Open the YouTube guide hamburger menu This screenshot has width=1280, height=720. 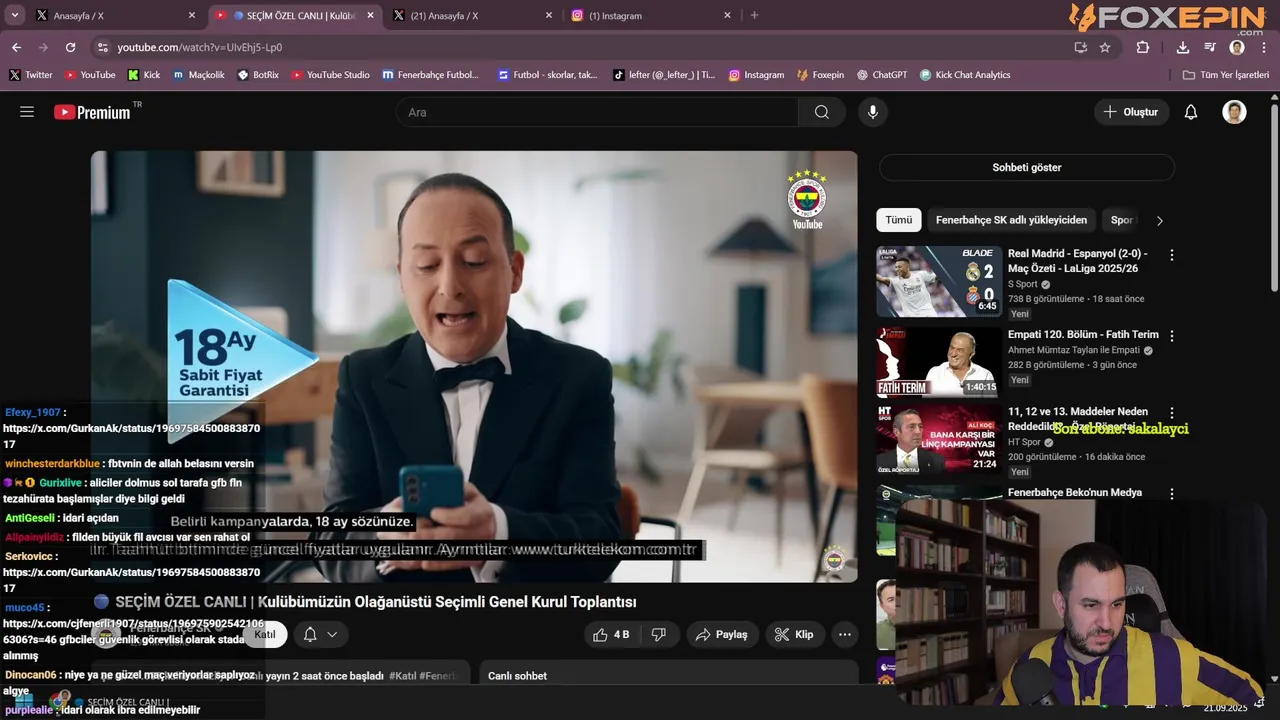coord(27,112)
